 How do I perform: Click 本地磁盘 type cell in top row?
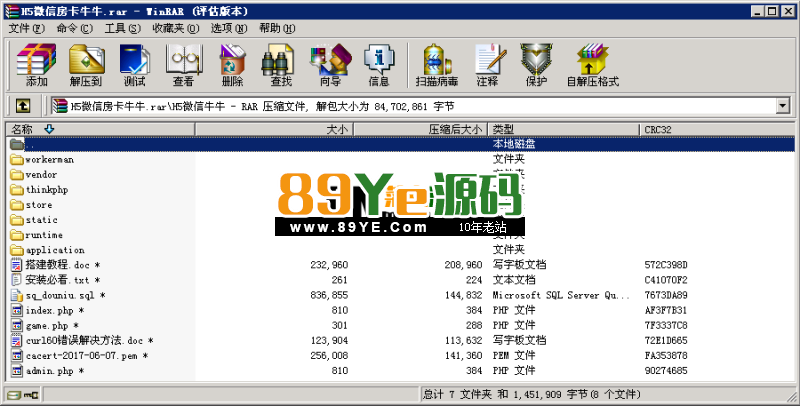pos(514,144)
